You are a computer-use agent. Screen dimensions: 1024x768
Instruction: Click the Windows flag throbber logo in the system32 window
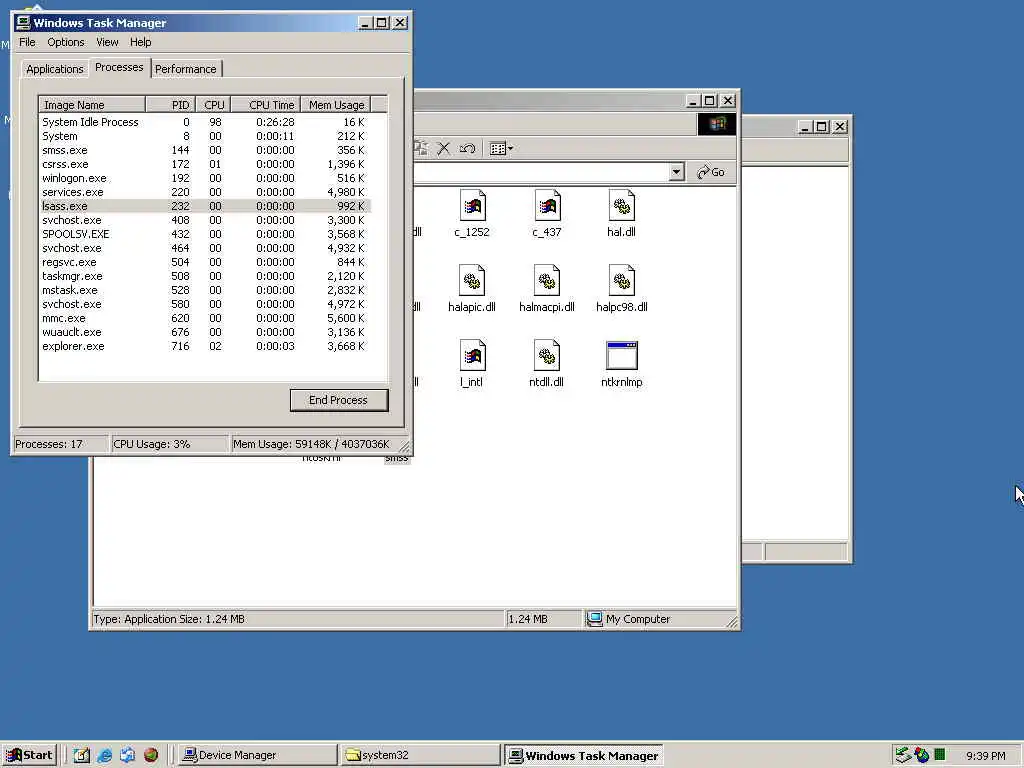coord(716,124)
